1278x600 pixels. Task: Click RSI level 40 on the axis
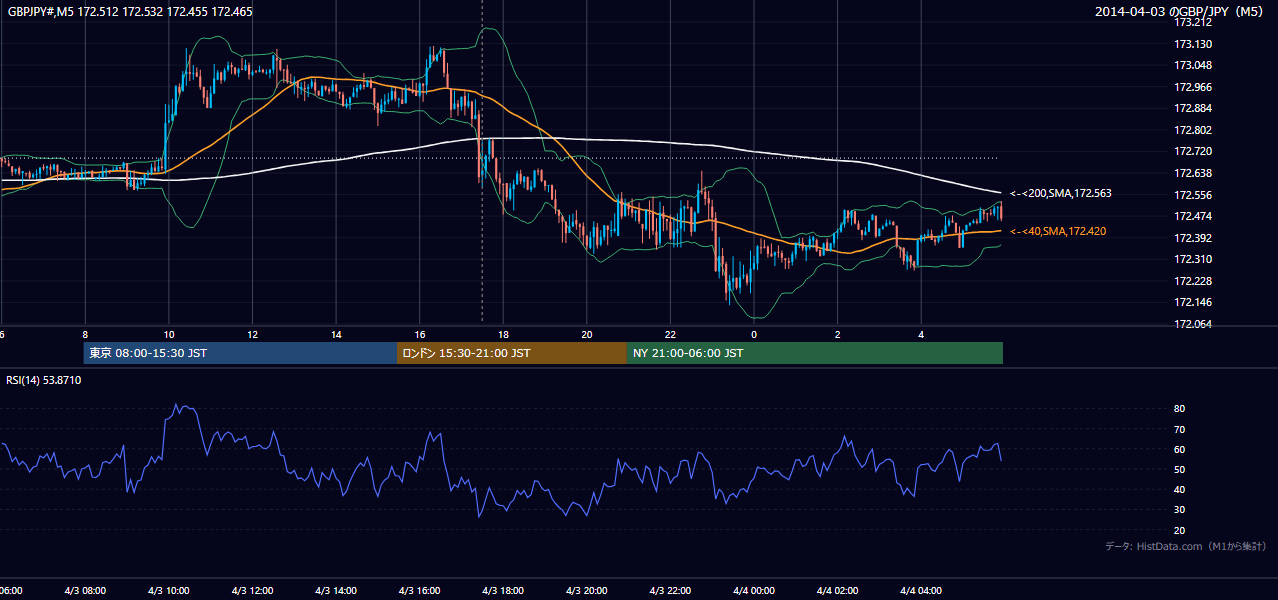[1180, 489]
